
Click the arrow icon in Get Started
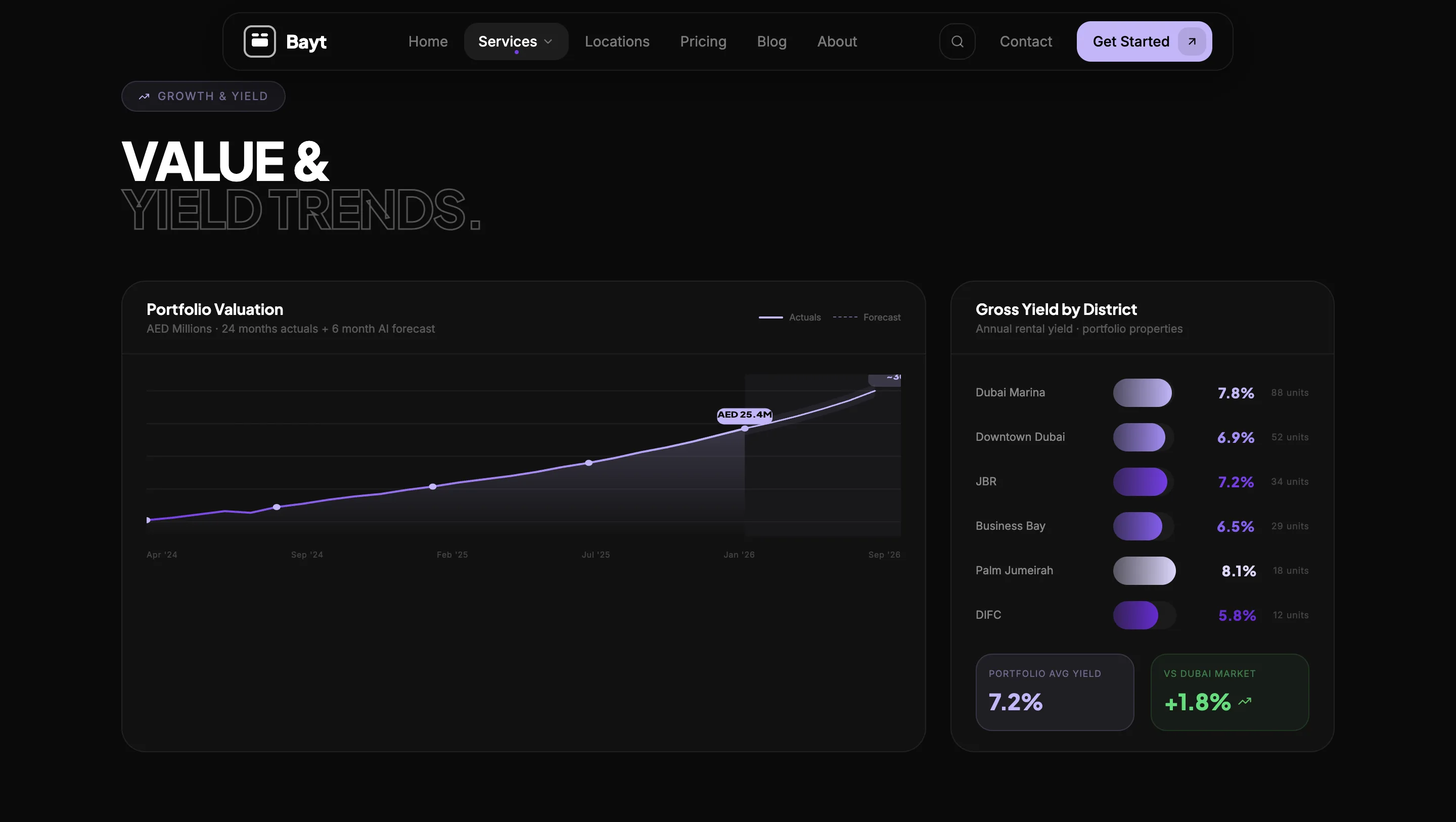(1192, 41)
